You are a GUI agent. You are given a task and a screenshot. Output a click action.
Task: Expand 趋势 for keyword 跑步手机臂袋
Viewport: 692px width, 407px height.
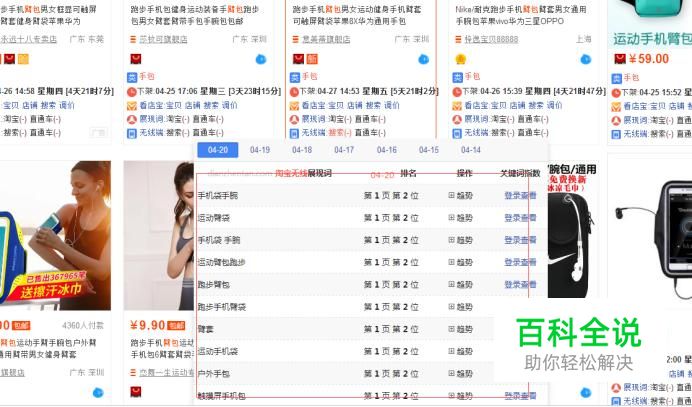click(x=461, y=307)
